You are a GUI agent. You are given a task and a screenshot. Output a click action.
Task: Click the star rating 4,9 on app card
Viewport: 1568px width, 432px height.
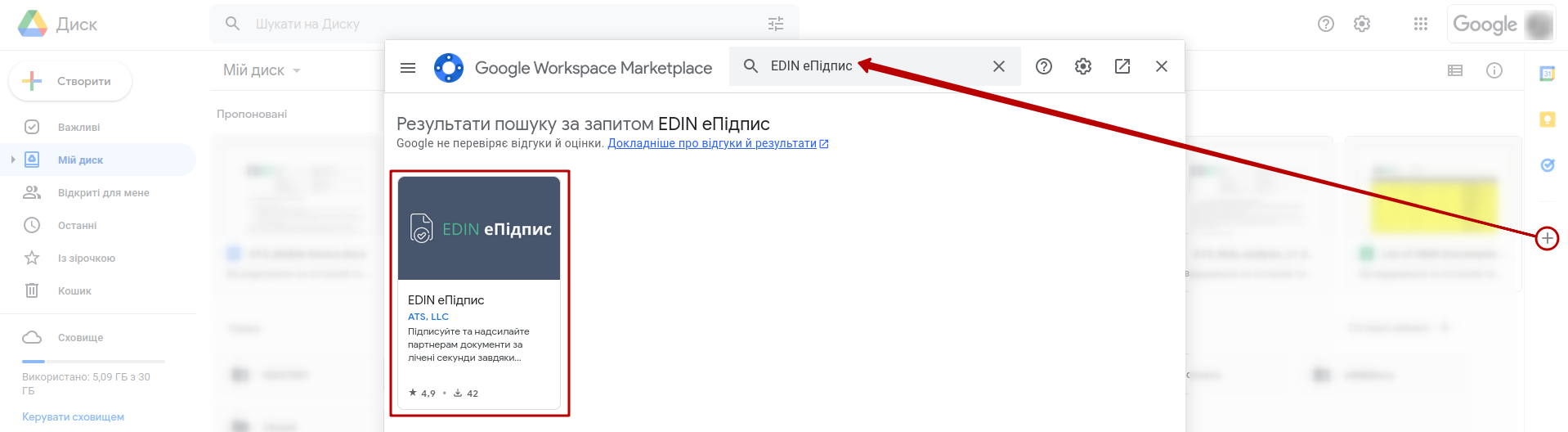422,394
